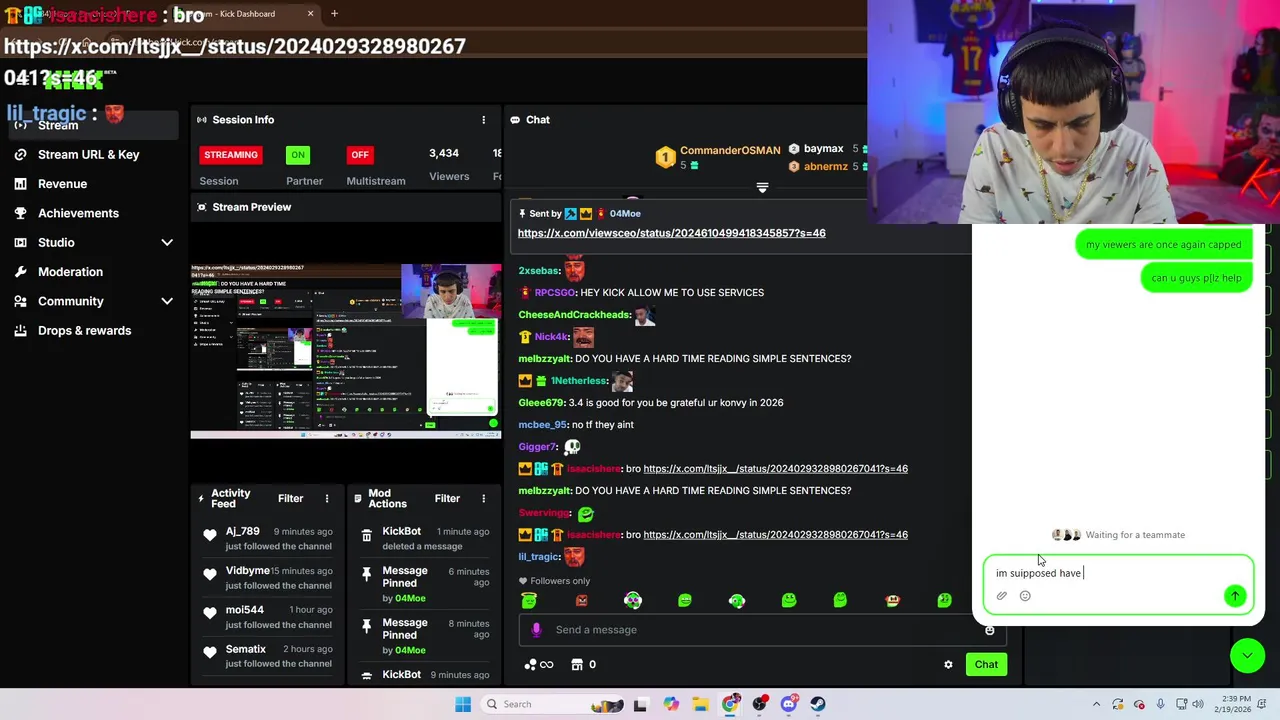Select the angry red emote
The image size is (1280, 720).
click(x=581, y=600)
